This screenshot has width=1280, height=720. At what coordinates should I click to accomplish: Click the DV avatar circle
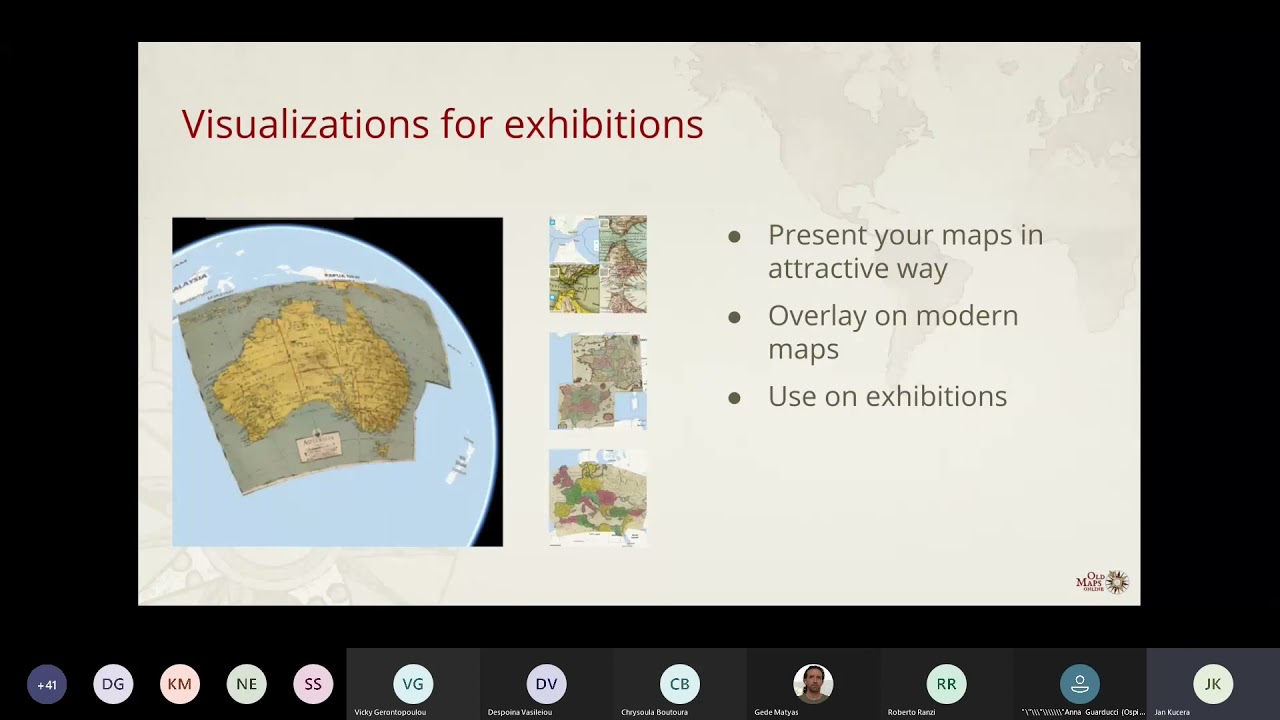pos(546,684)
